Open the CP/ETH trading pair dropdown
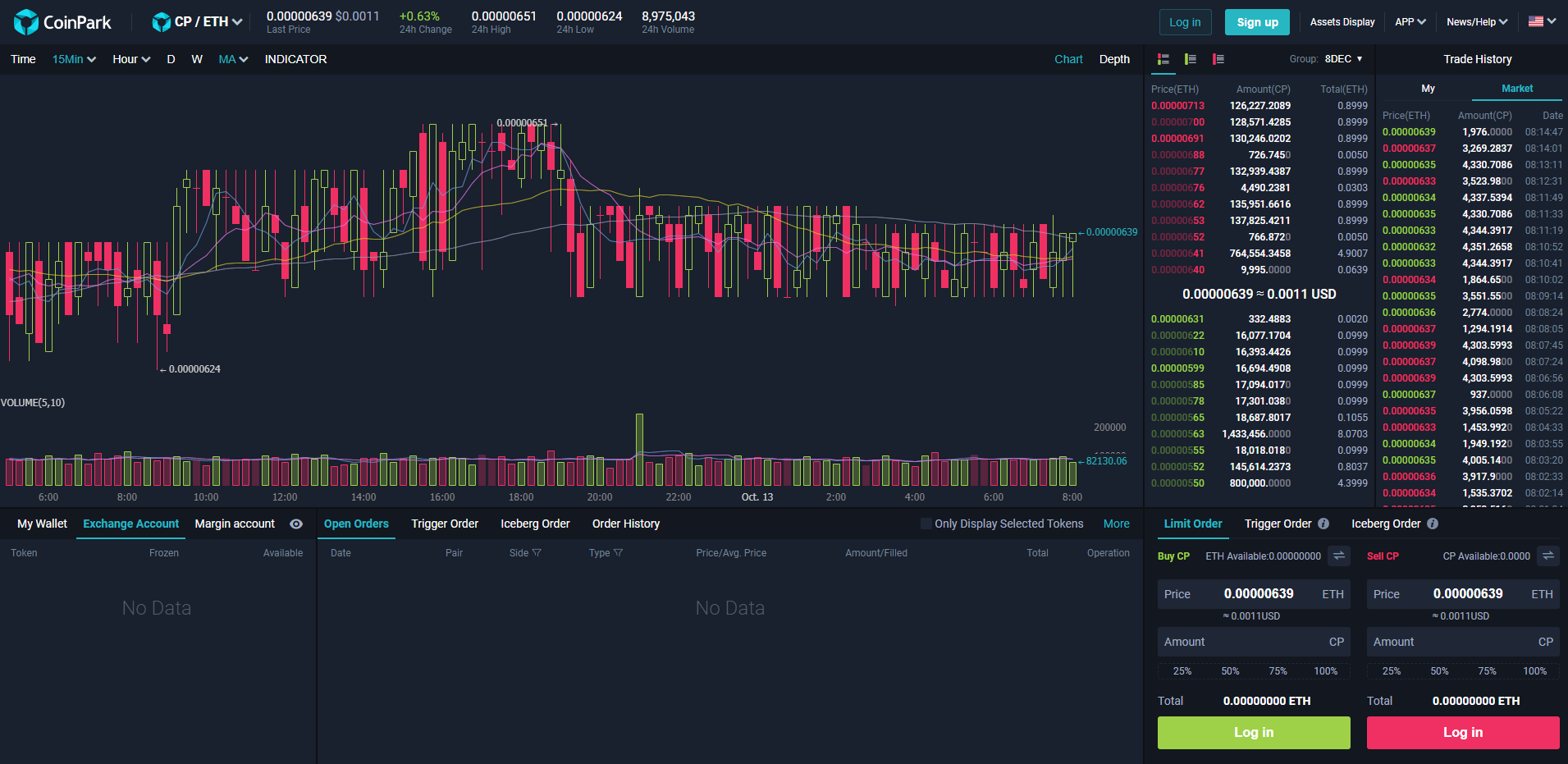The image size is (1568, 764). point(199,21)
